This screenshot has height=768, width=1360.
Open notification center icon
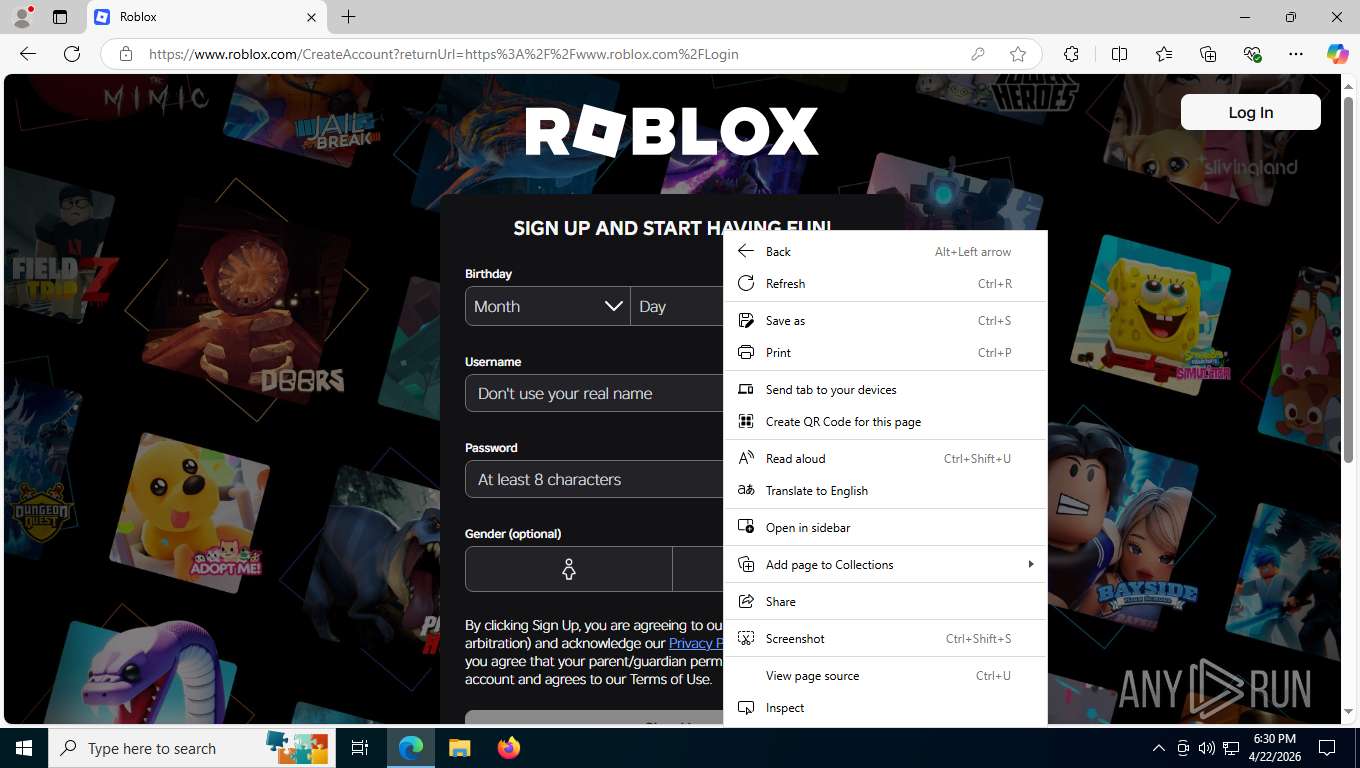(x=1328, y=748)
